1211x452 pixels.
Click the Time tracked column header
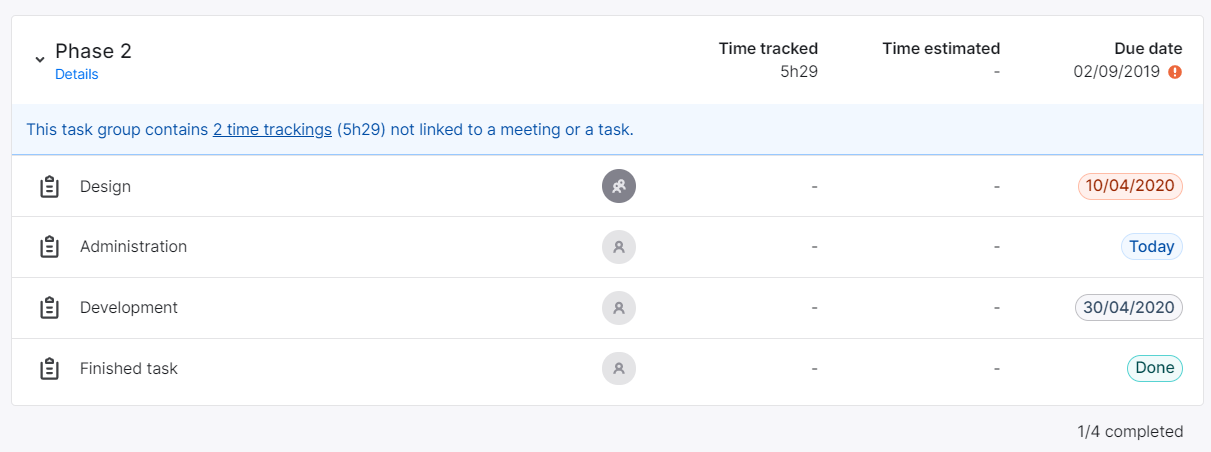coord(768,48)
